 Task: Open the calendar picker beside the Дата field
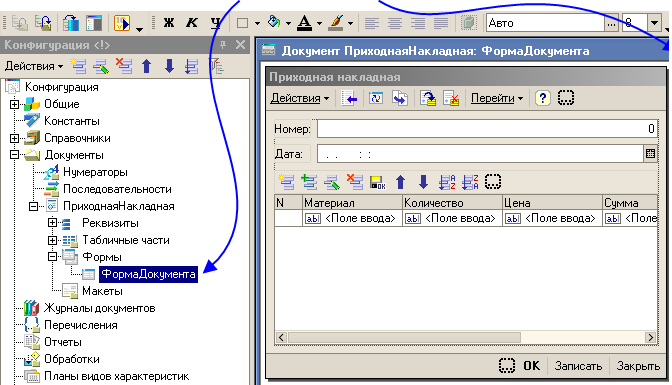tap(650, 153)
